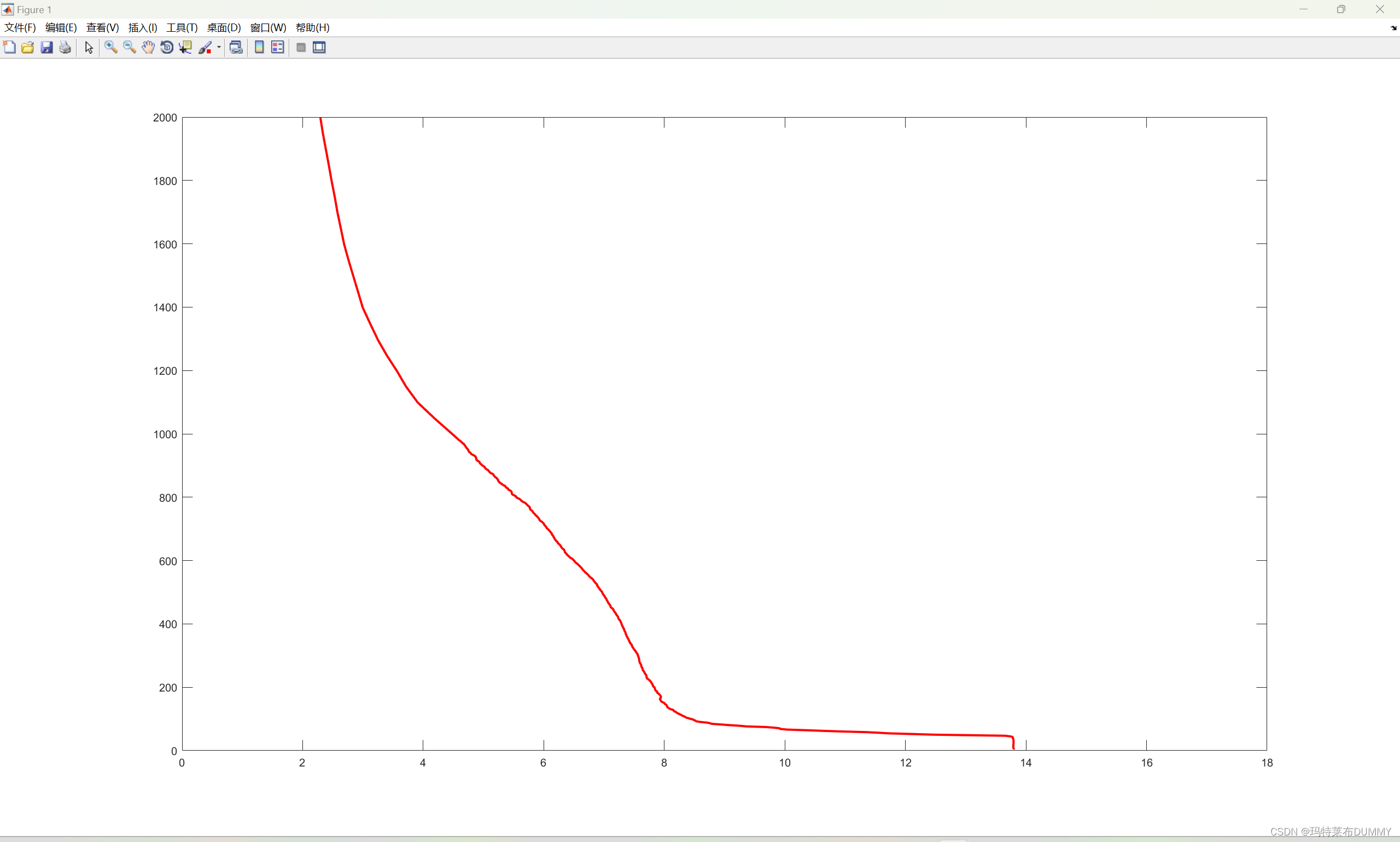Activate the Pan hand tool
The image size is (1400, 842).
click(x=148, y=48)
